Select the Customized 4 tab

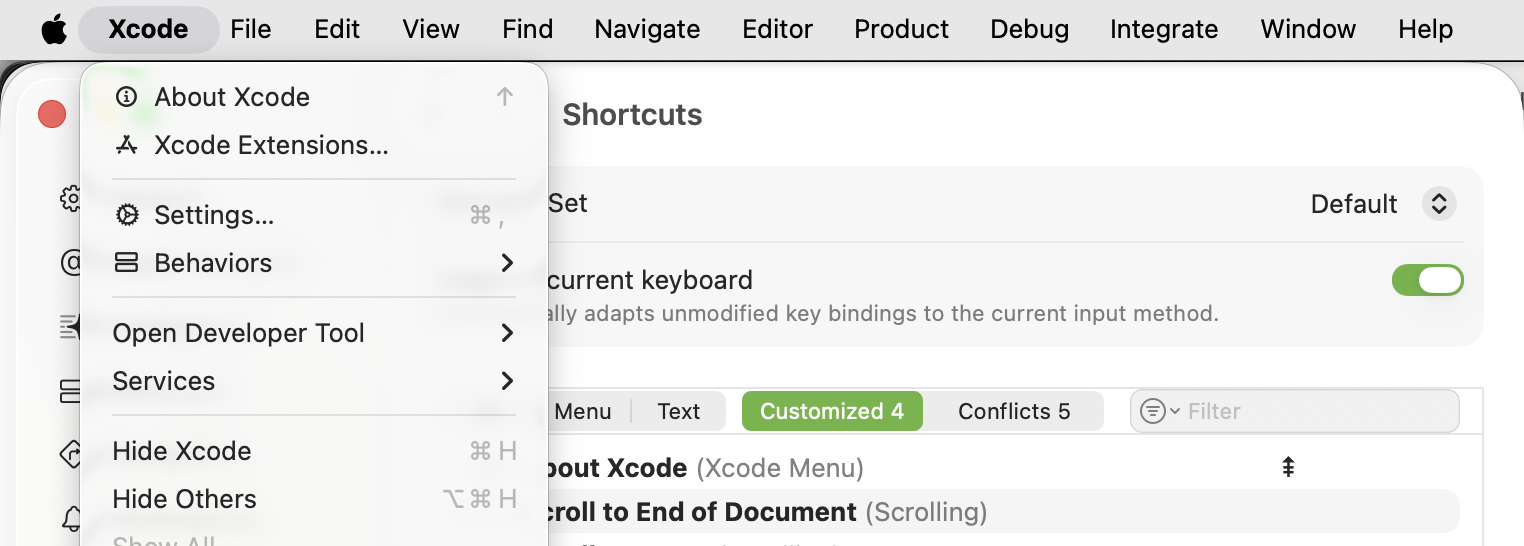point(831,411)
